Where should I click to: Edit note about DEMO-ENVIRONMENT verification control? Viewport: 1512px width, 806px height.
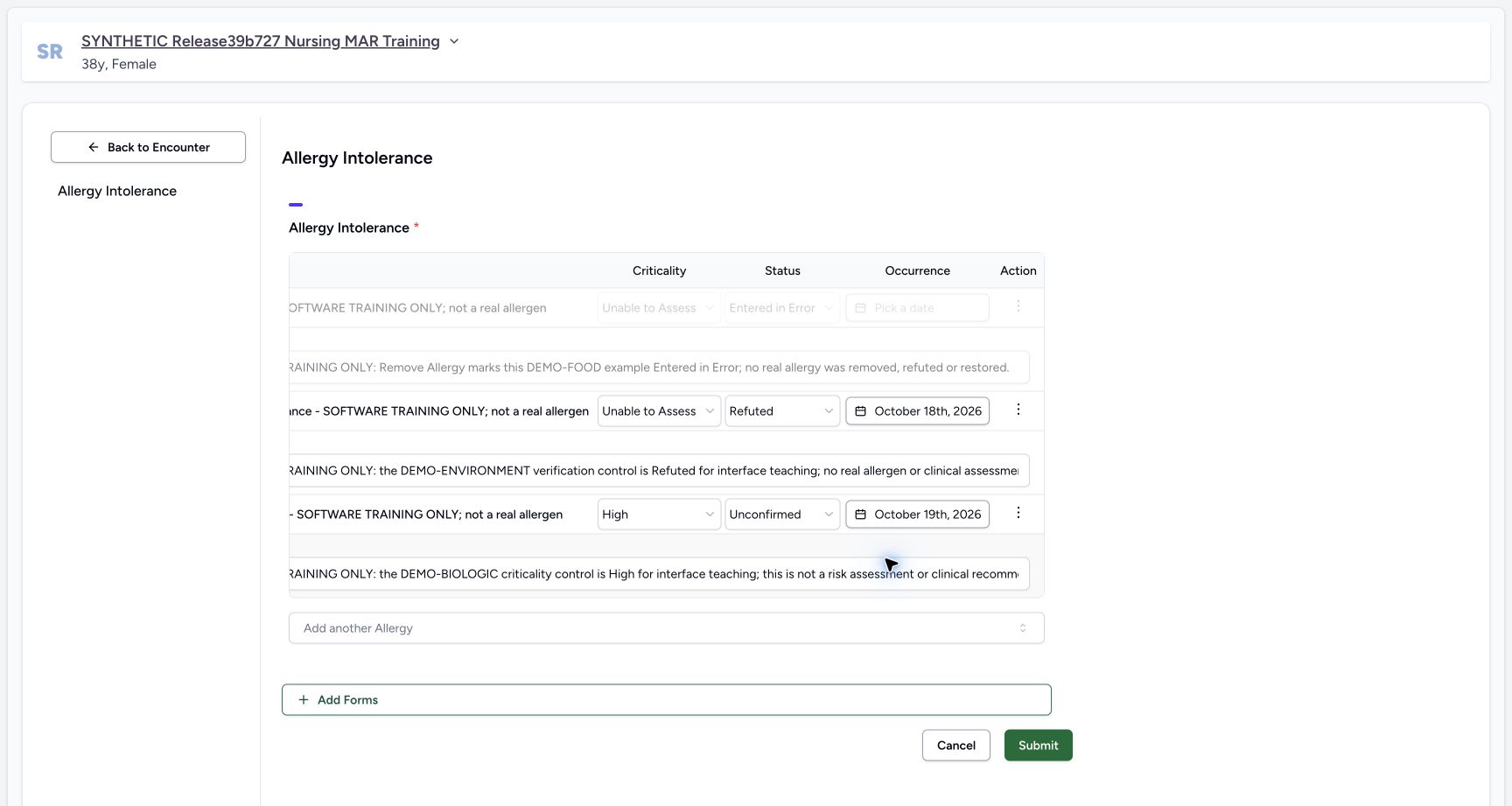coord(659,470)
